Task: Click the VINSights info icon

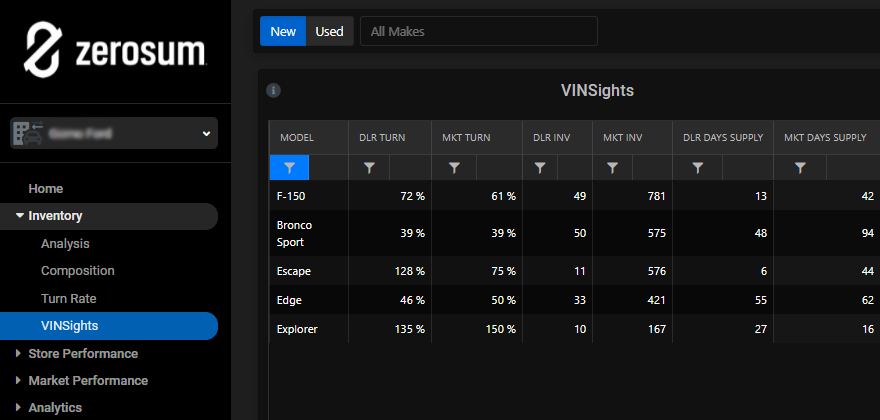Action: (273, 90)
